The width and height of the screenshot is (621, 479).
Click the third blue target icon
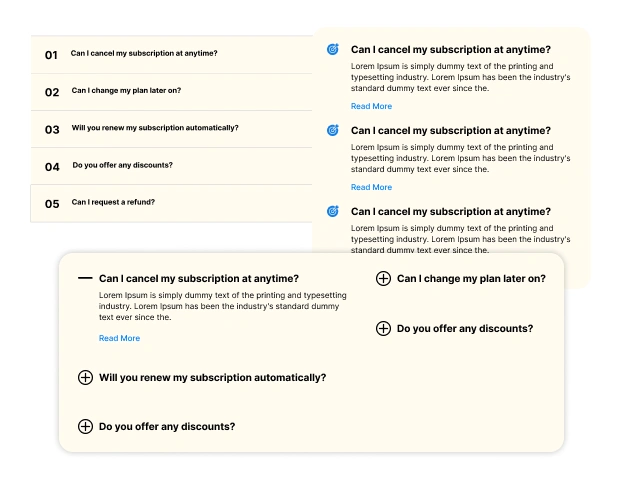(x=333, y=211)
